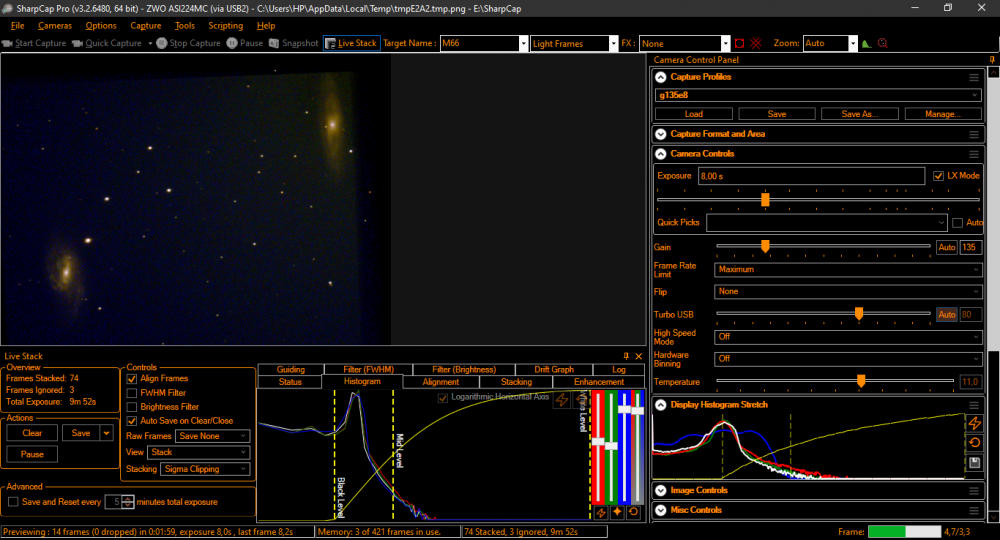
Task: Click the live stack histogram auto-stretch lightning icon
Action: click(561, 400)
